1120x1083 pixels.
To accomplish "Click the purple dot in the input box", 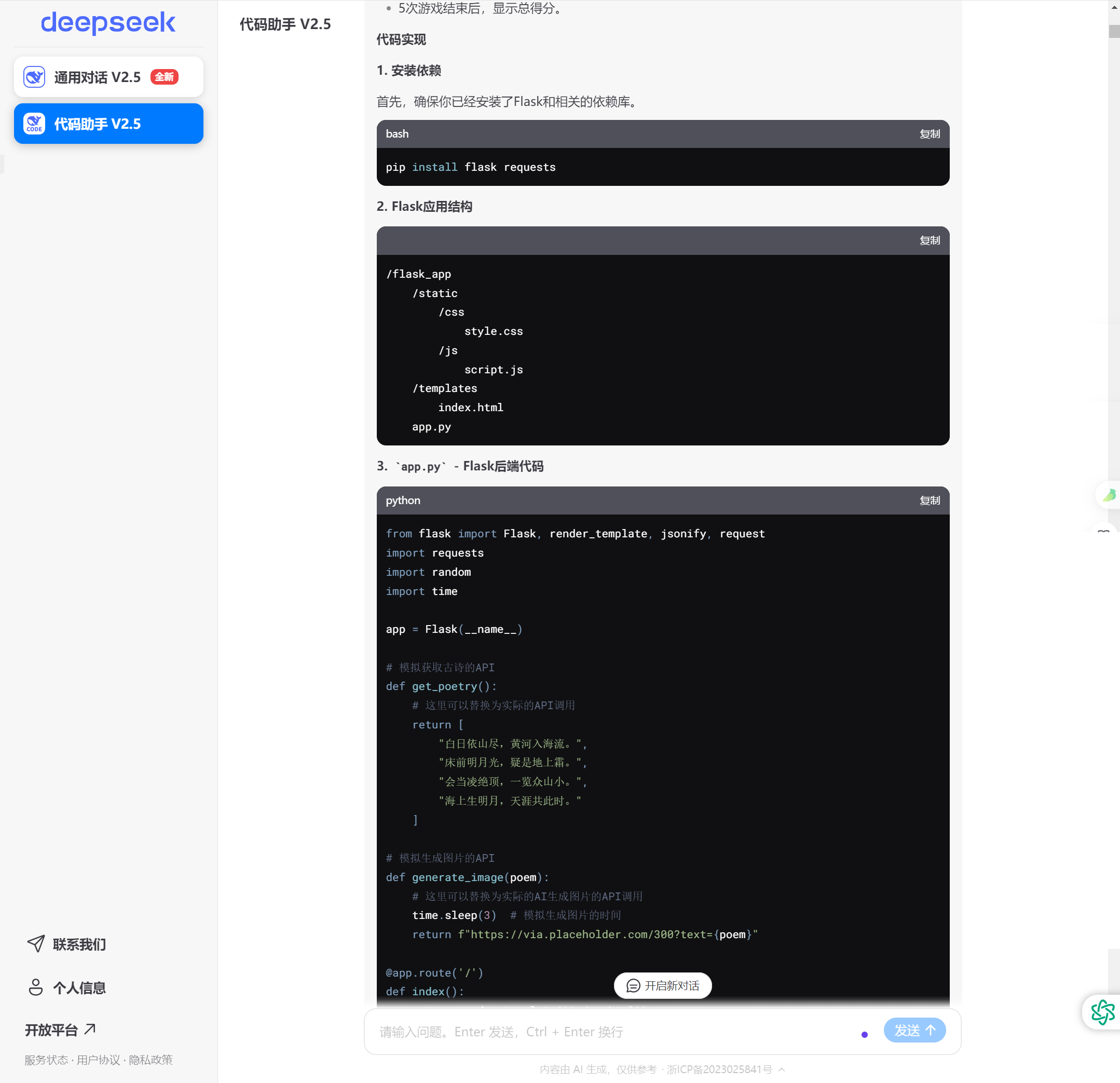I will tap(864, 1034).
